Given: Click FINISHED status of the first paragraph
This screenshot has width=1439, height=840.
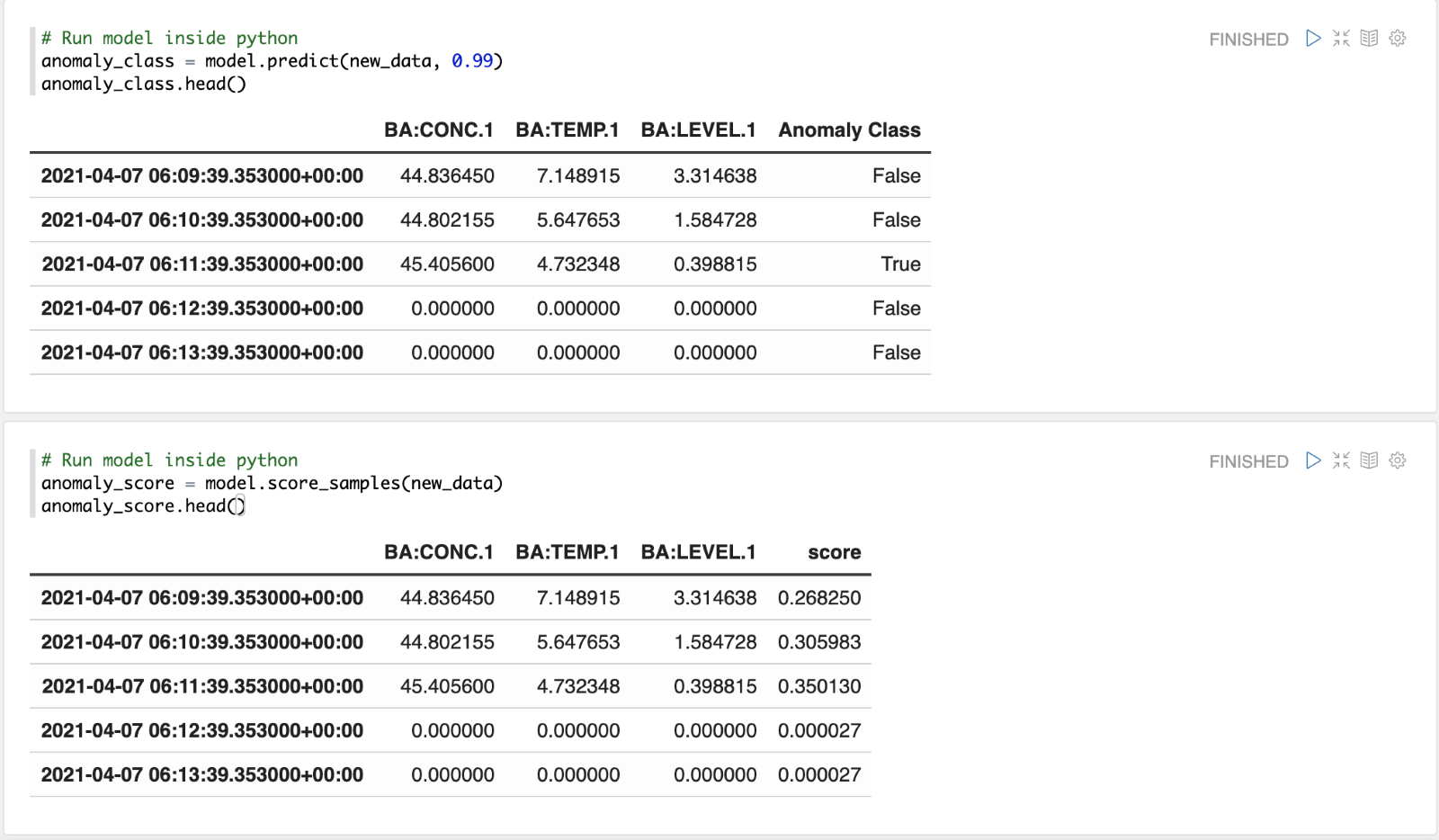Looking at the screenshot, I should click(1248, 40).
